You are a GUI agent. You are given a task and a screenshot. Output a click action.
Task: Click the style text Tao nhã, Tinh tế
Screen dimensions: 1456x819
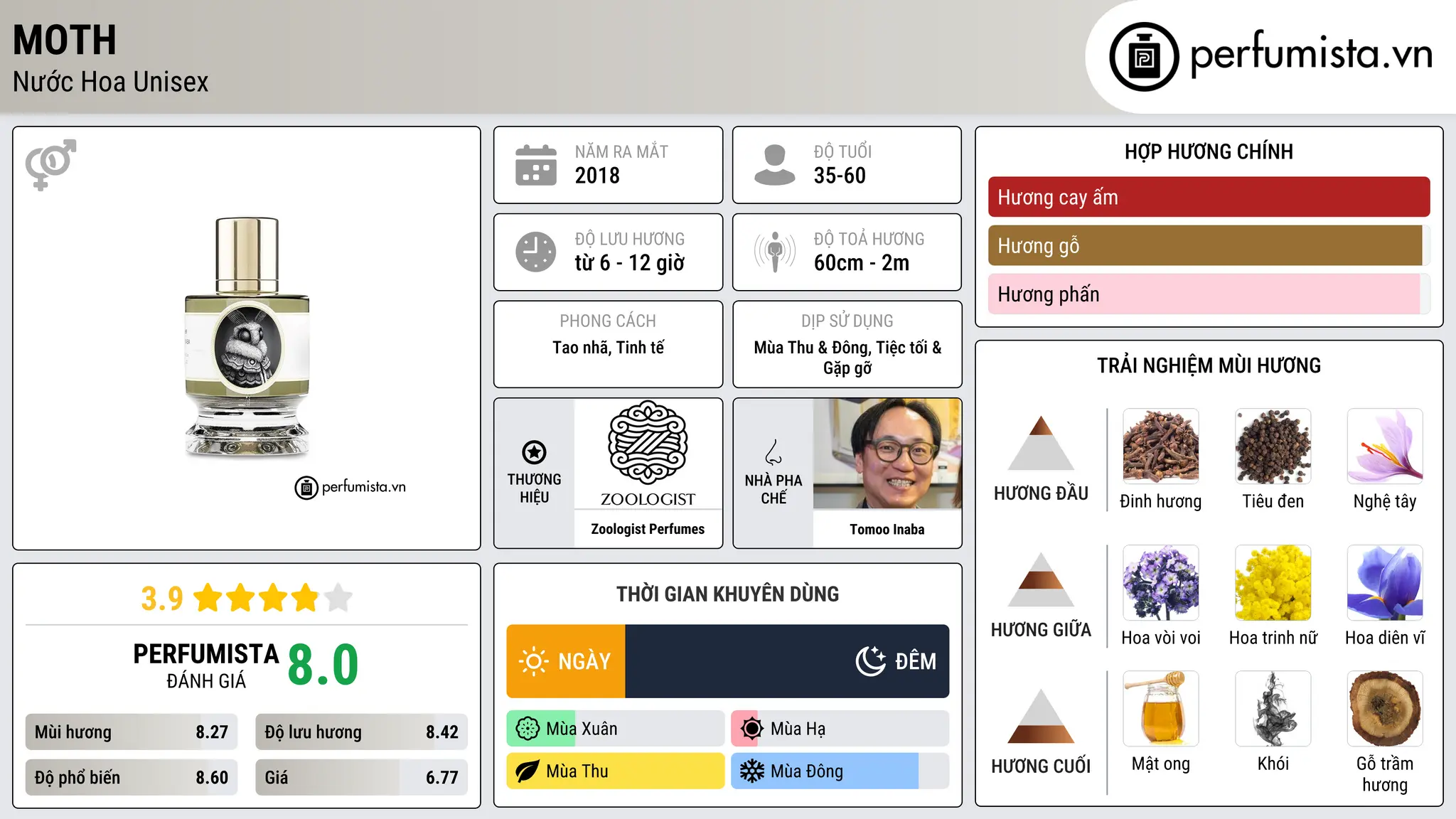tap(609, 348)
